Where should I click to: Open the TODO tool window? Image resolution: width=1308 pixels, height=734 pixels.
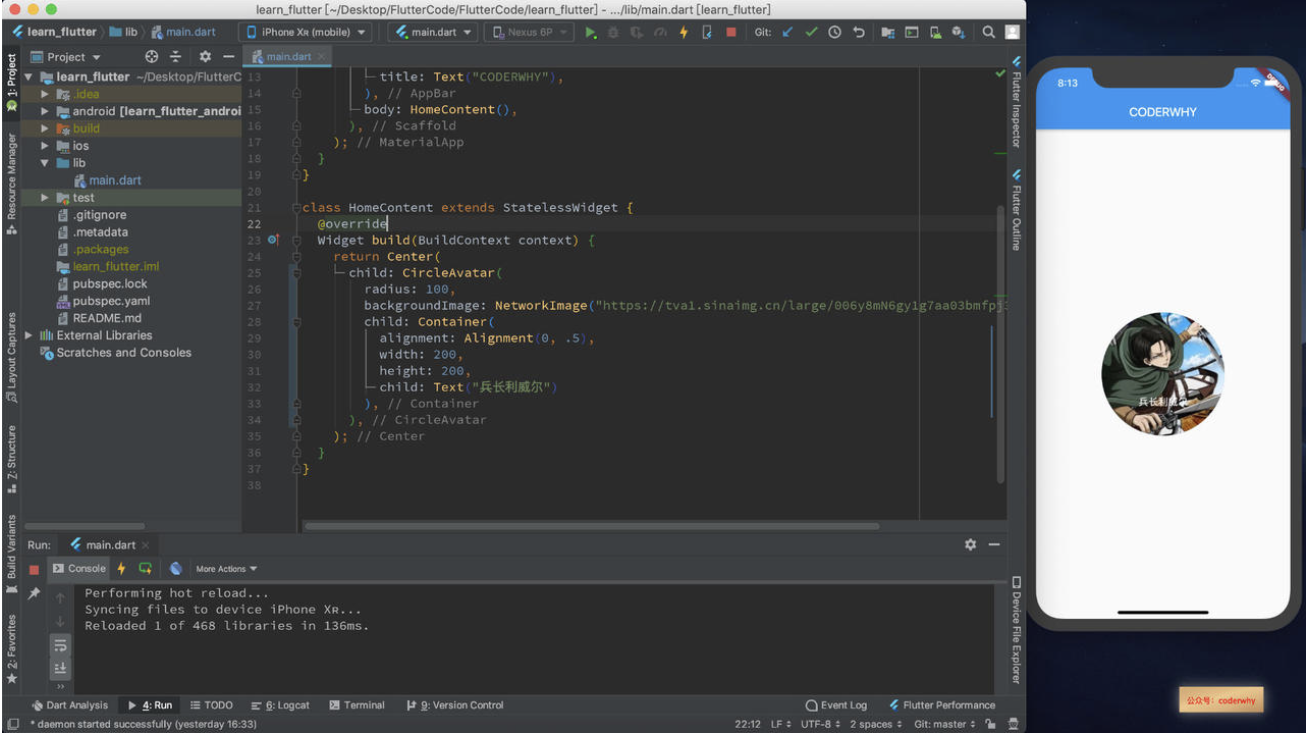pos(211,705)
